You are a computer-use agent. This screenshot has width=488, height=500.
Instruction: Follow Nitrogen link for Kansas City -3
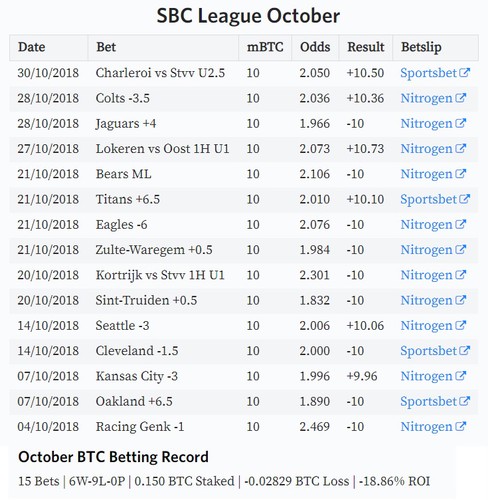tap(426, 376)
